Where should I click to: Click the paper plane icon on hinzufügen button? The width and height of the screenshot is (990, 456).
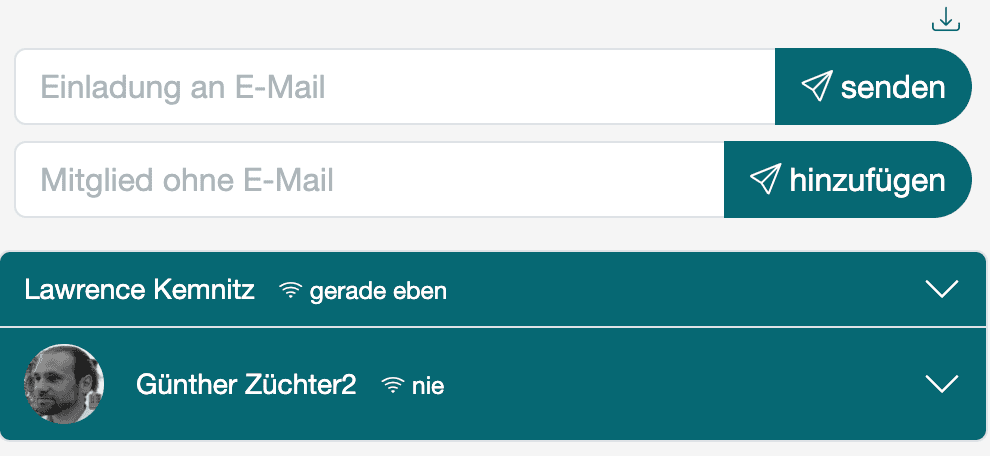[764, 180]
